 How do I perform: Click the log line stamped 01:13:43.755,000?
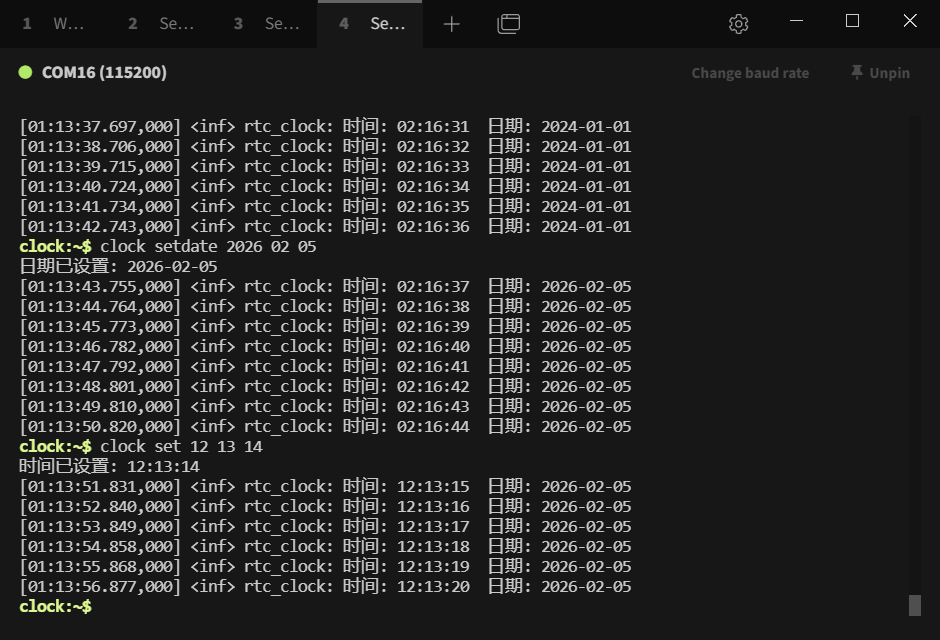[325, 286]
